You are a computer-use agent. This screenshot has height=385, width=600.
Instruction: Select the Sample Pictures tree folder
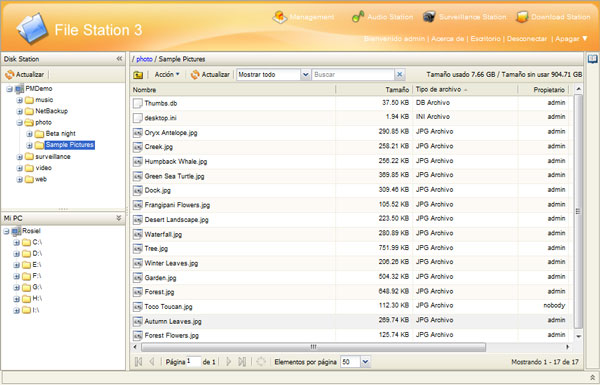(x=69, y=145)
